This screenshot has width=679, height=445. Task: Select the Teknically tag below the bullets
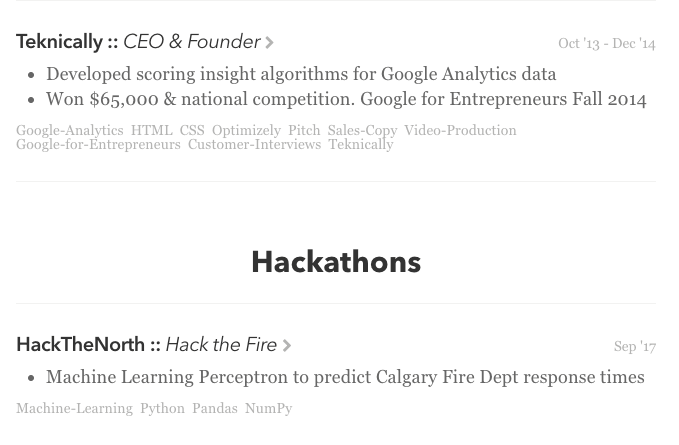tap(361, 144)
